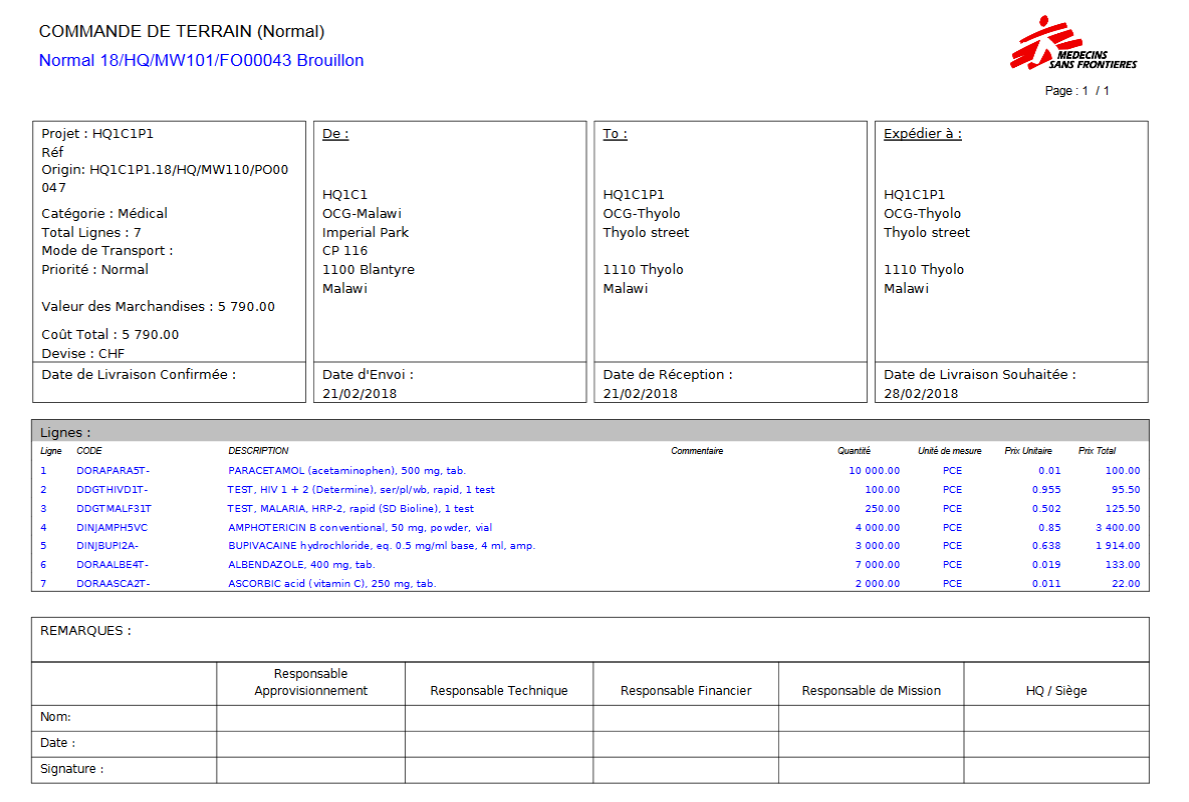This screenshot has width=1189, height=802.
Task: Click the Nom cell under Responsable Approvisionnement
Action: pyautogui.click(x=310, y=717)
